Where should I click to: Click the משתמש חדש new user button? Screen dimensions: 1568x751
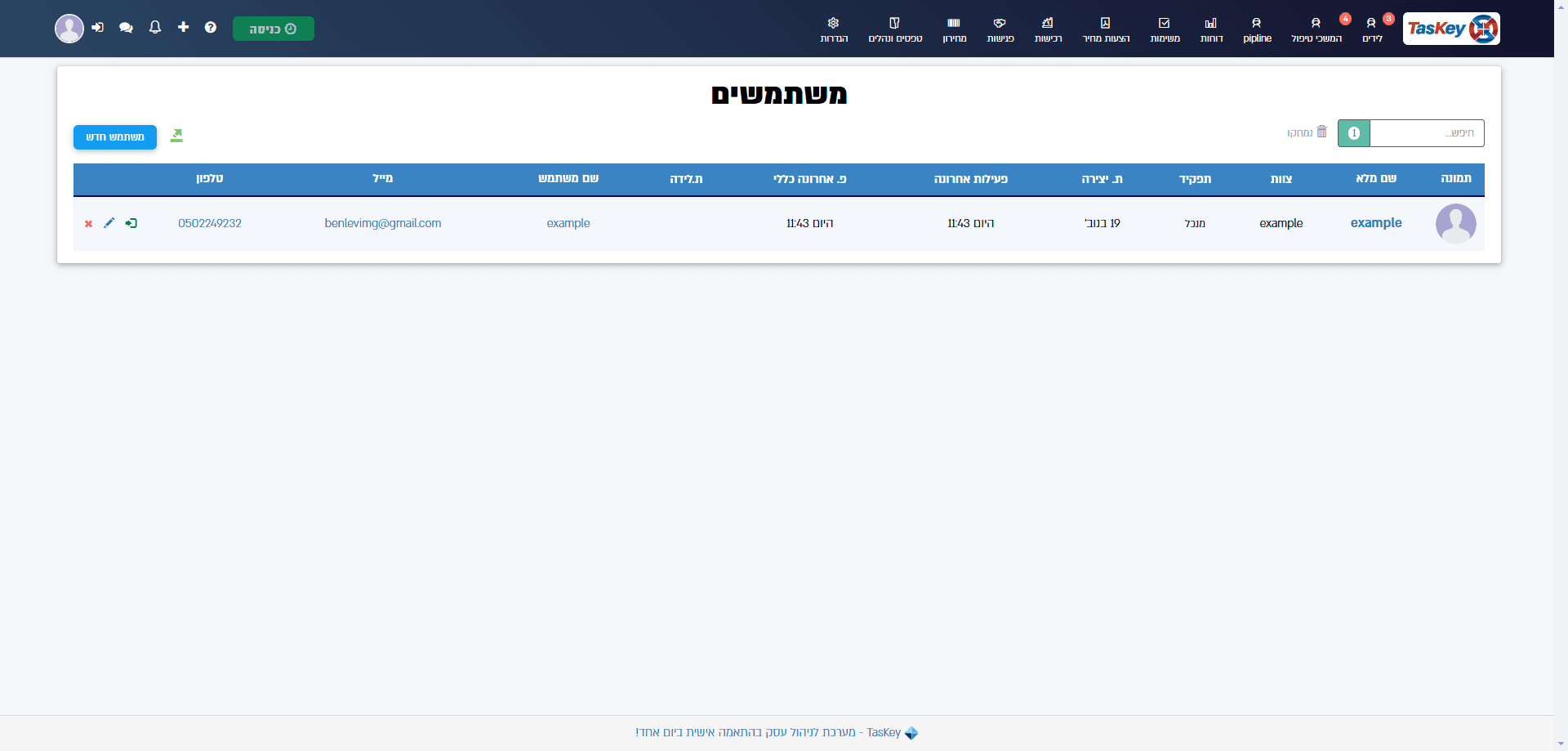(115, 137)
